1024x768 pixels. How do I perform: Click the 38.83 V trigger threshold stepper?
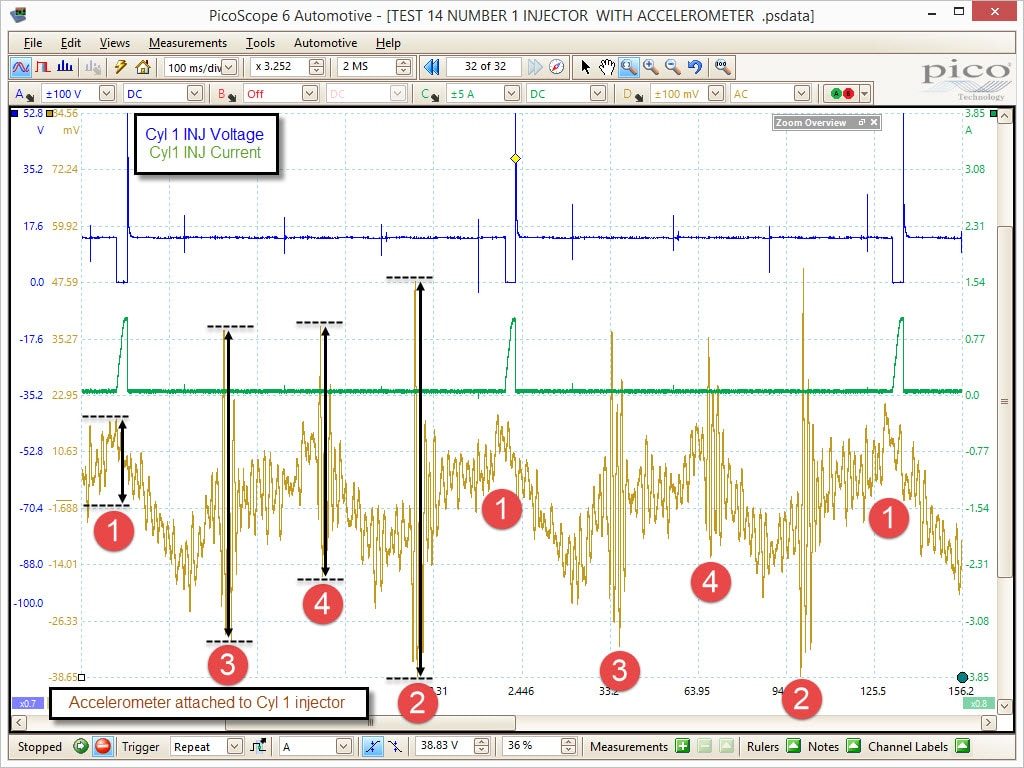(x=481, y=746)
